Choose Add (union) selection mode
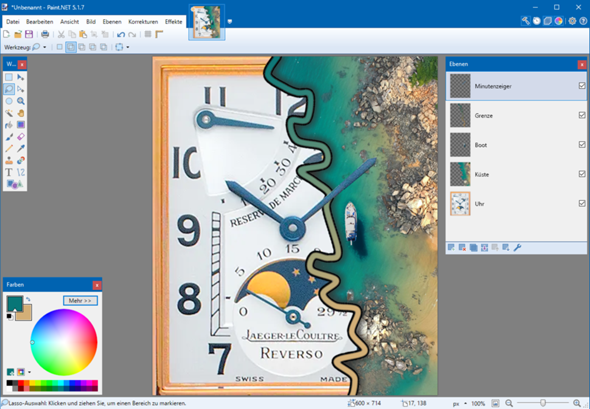Image resolution: width=590 pixels, height=409 pixels. [x=70, y=47]
